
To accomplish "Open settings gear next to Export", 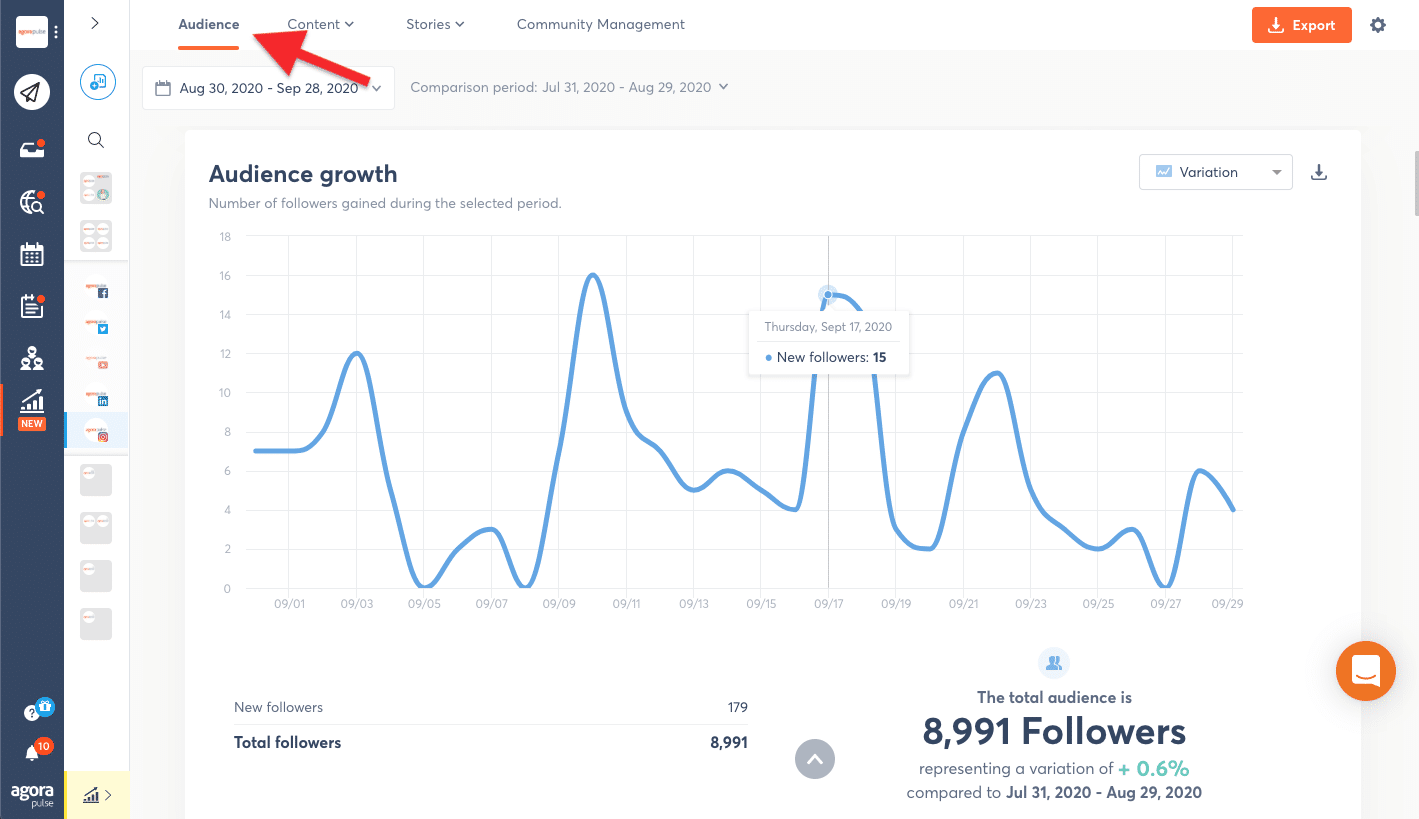I will click(1378, 25).
